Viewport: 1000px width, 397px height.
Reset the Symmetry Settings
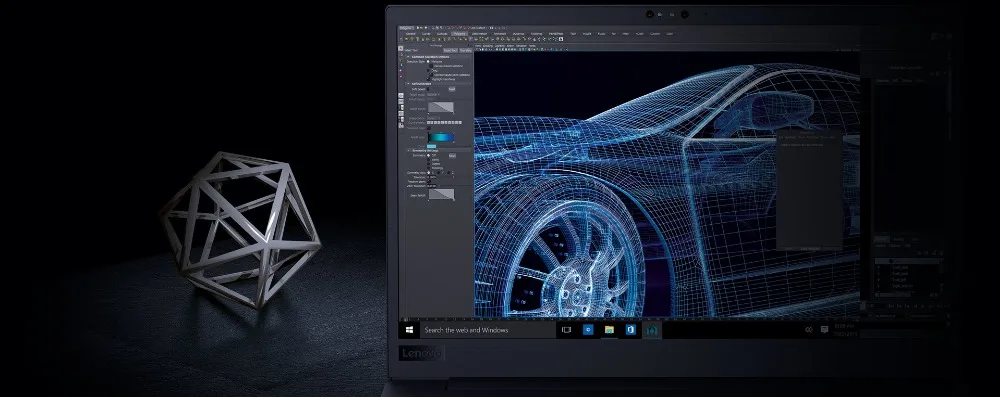coord(452,156)
